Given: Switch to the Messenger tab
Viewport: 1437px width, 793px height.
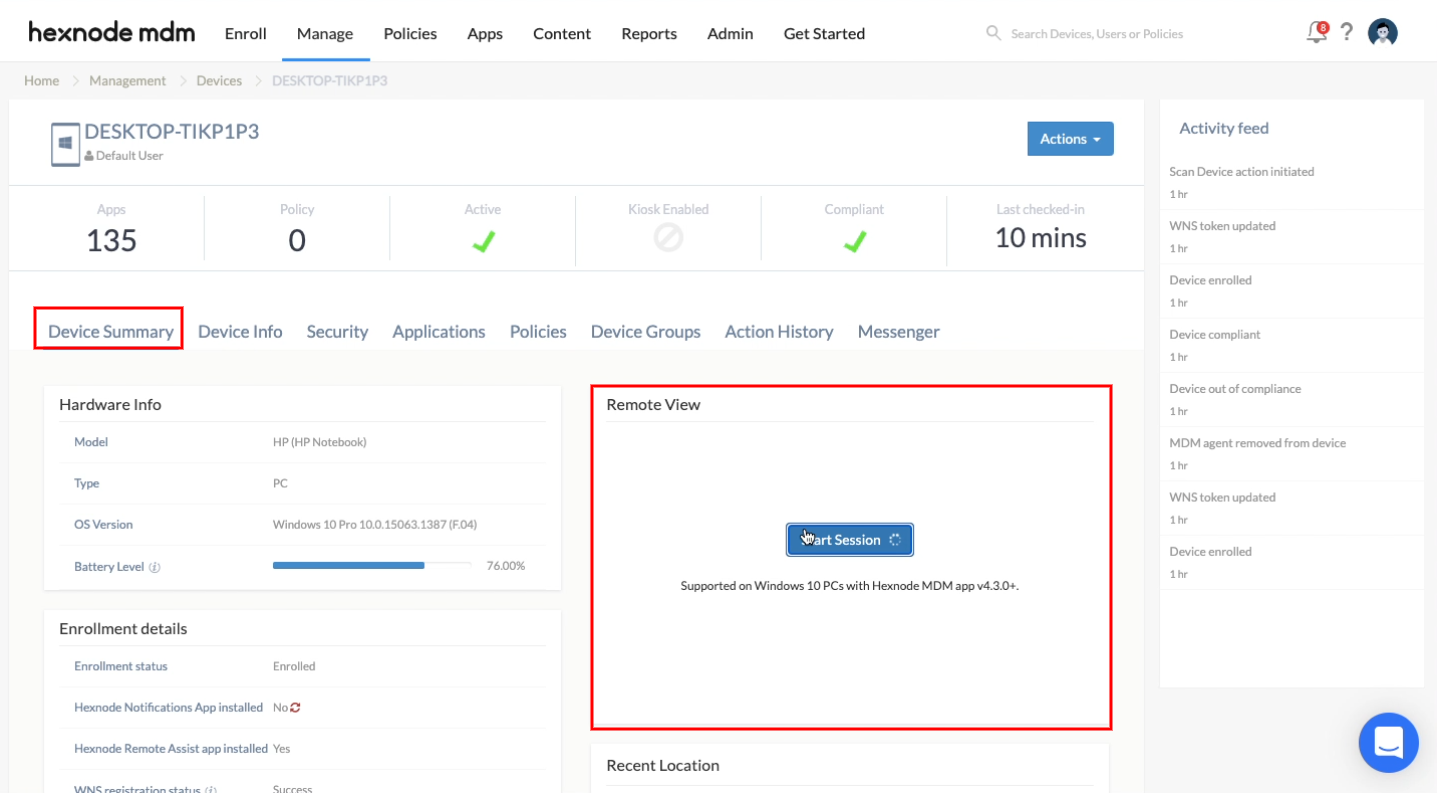Looking at the screenshot, I should [x=899, y=331].
